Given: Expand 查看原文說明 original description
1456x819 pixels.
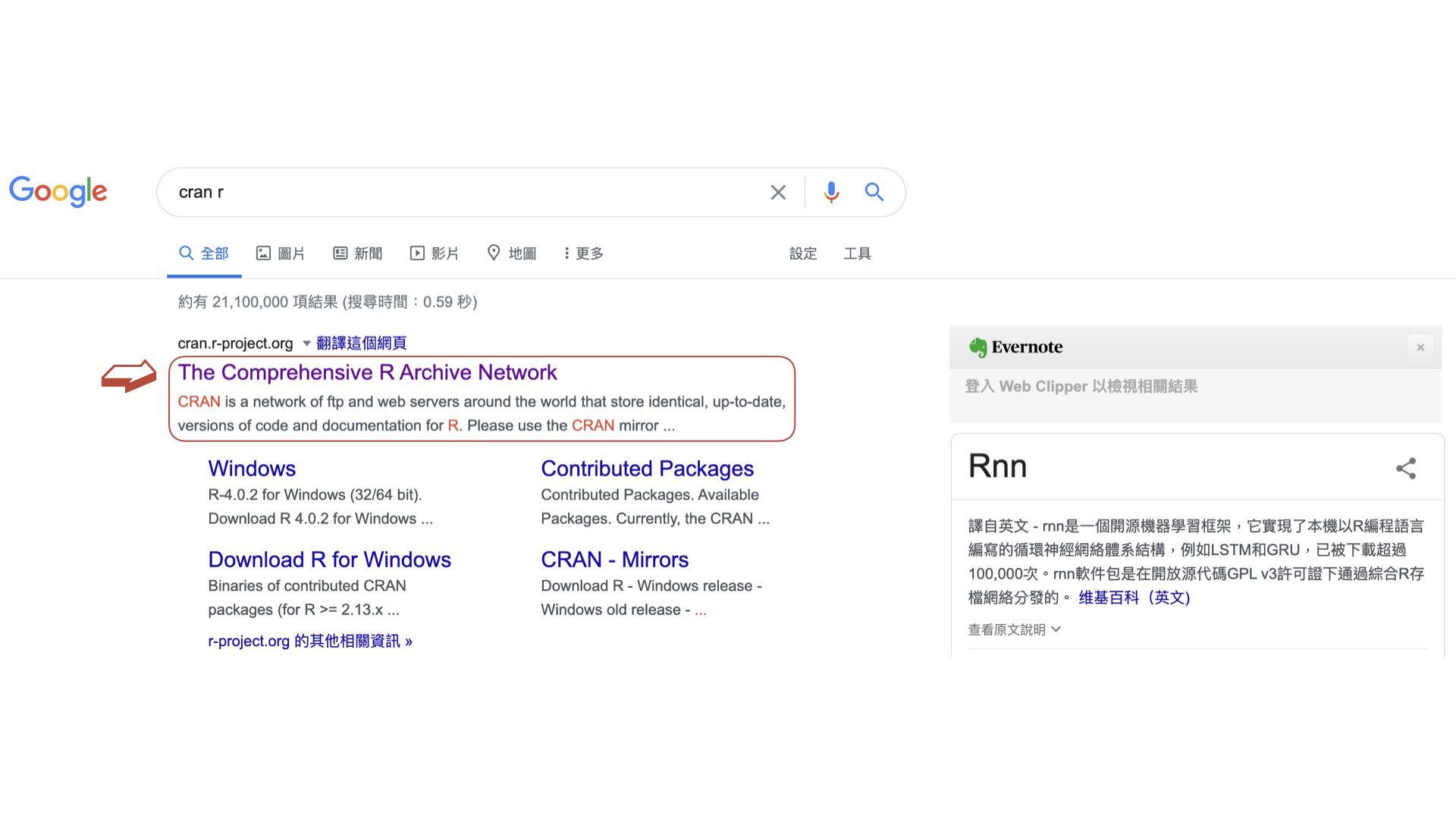Looking at the screenshot, I should (x=1014, y=629).
